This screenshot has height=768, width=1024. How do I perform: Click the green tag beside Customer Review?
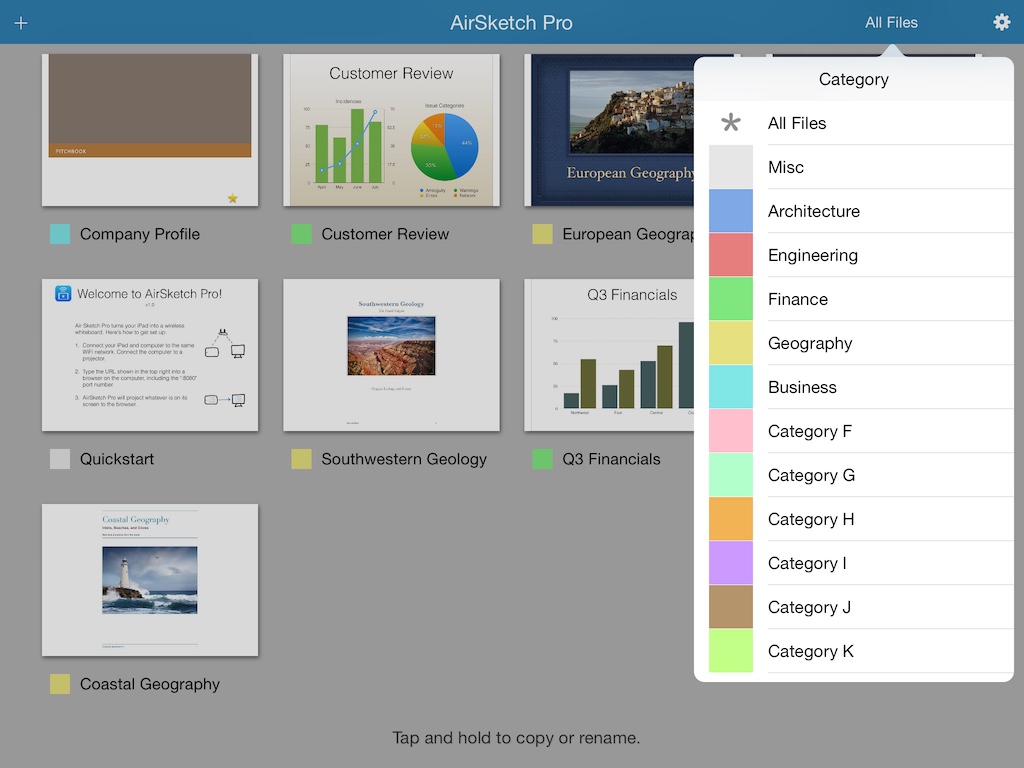(x=301, y=234)
